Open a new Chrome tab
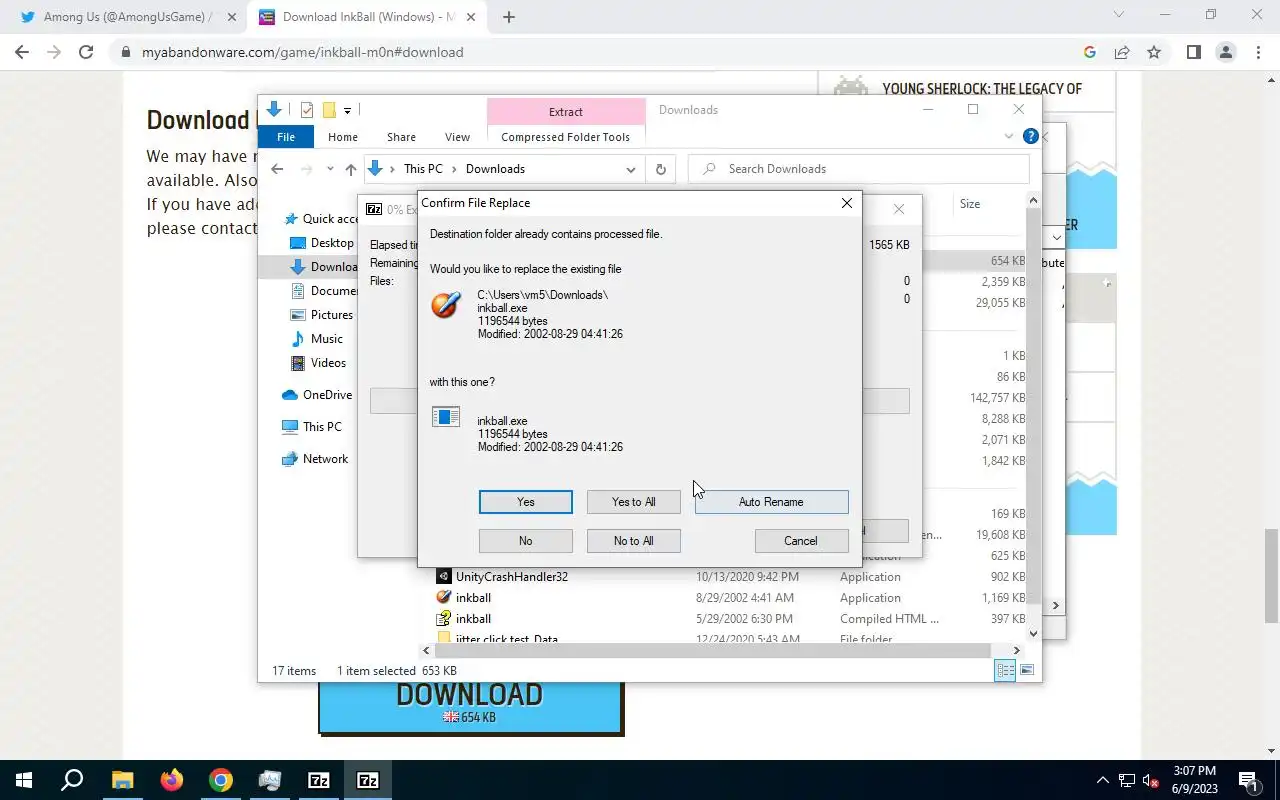This screenshot has width=1280, height=800. click(509, 17)
